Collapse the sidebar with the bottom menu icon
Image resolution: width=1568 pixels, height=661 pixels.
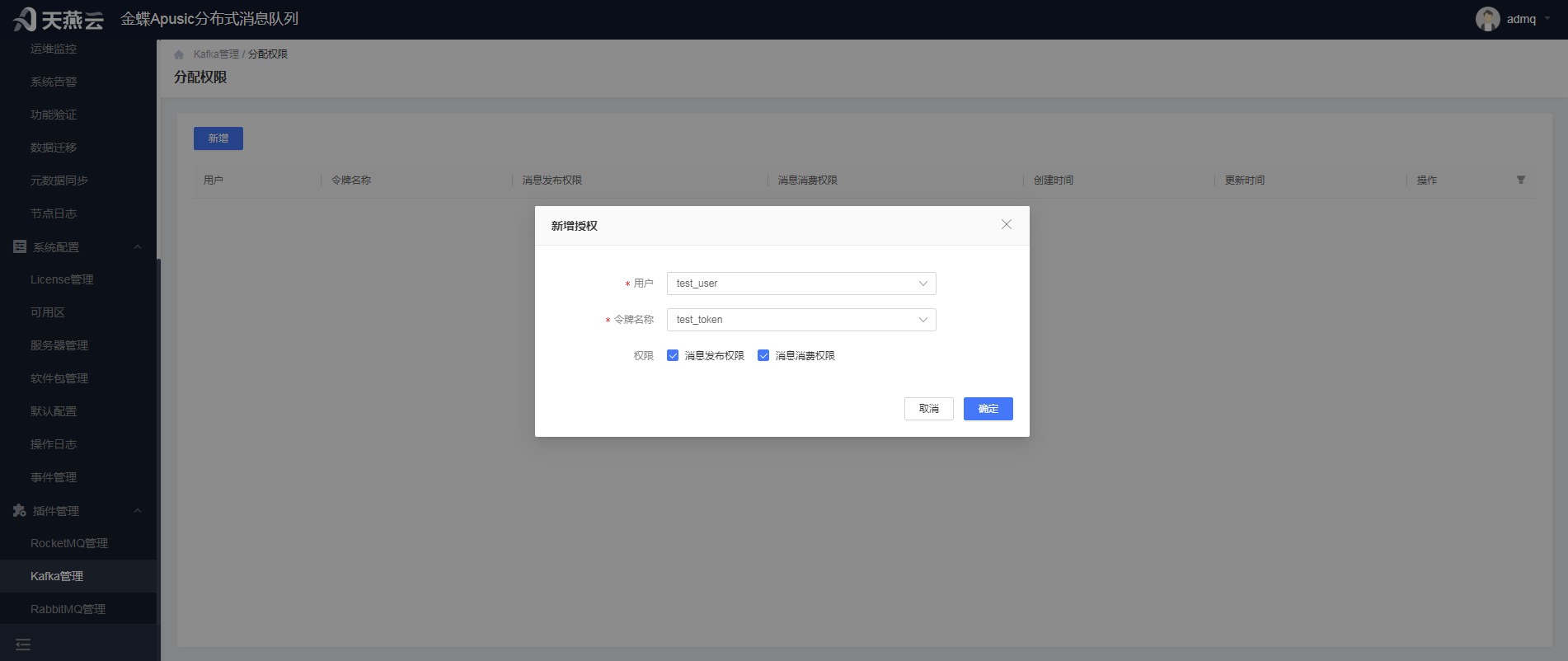[23, 645]
